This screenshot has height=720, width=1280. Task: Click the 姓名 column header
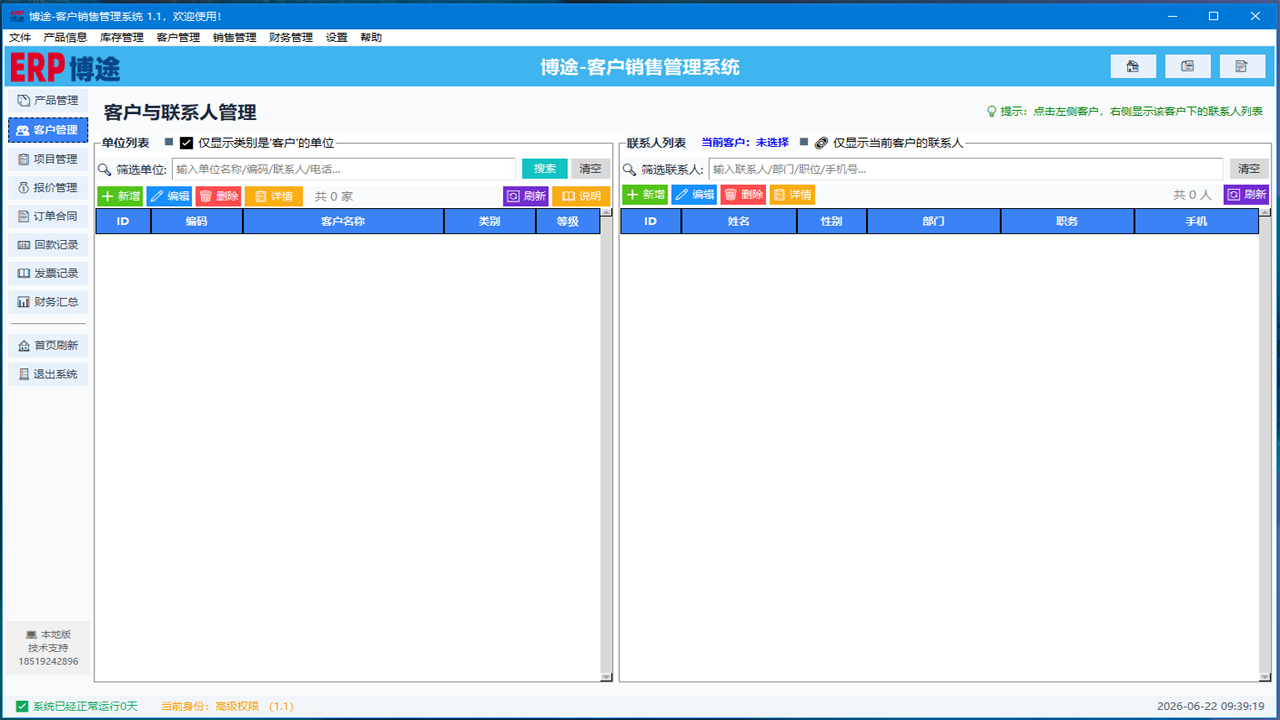click(739, 221)
